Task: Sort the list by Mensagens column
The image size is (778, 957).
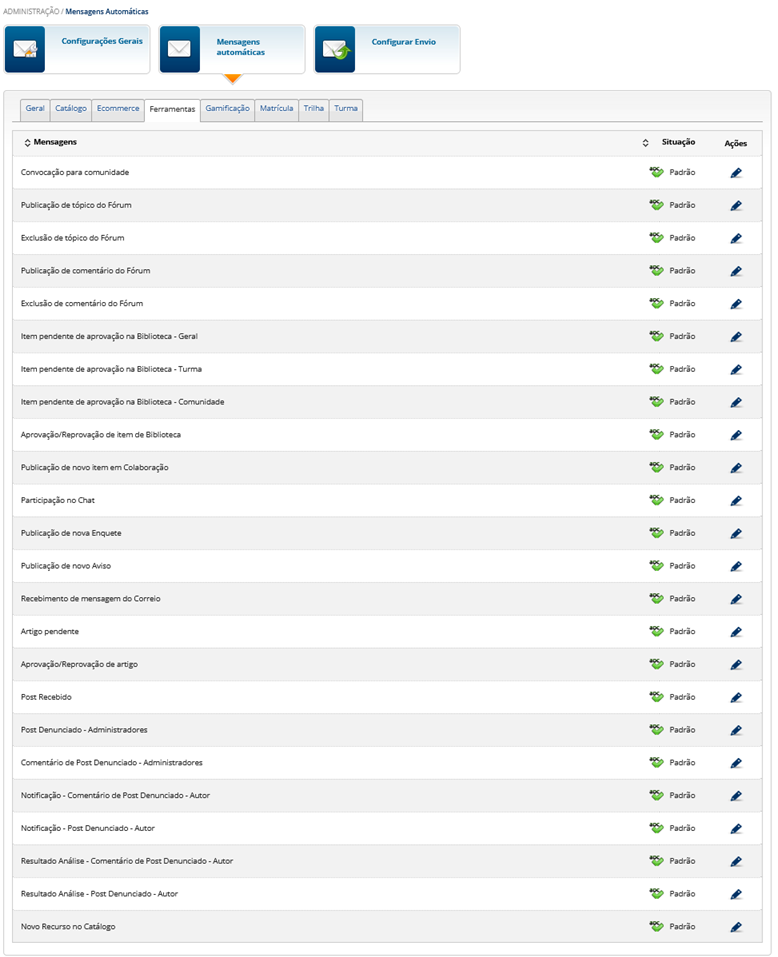Action: (x=28, y=143)
